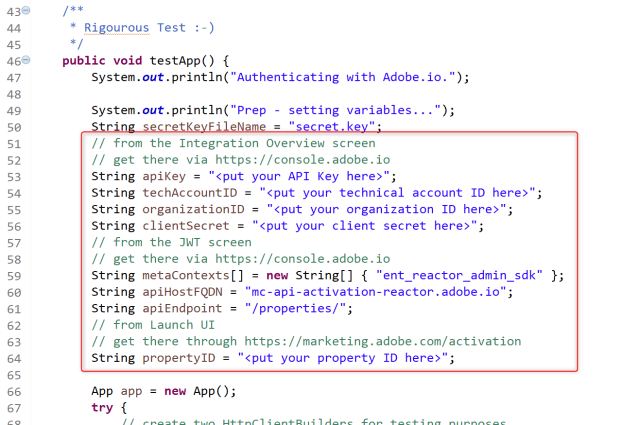Collapse the testApp method fold at line 46
Screen dimensions: 639x425
26,60
